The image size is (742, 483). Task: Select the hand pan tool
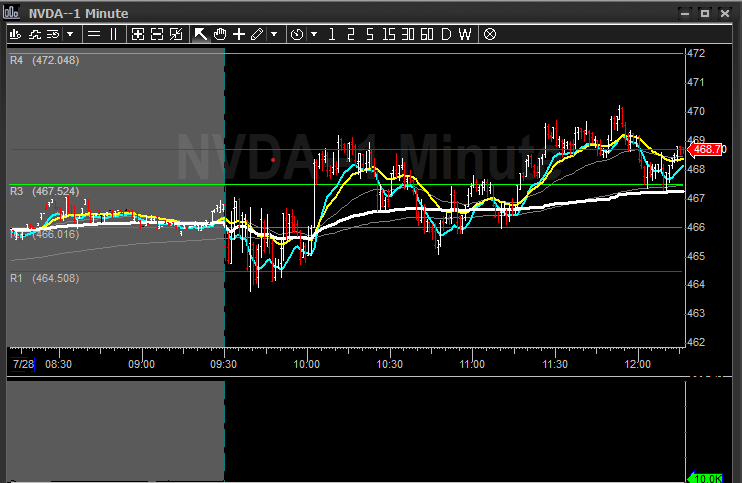(x=220, y=34)
